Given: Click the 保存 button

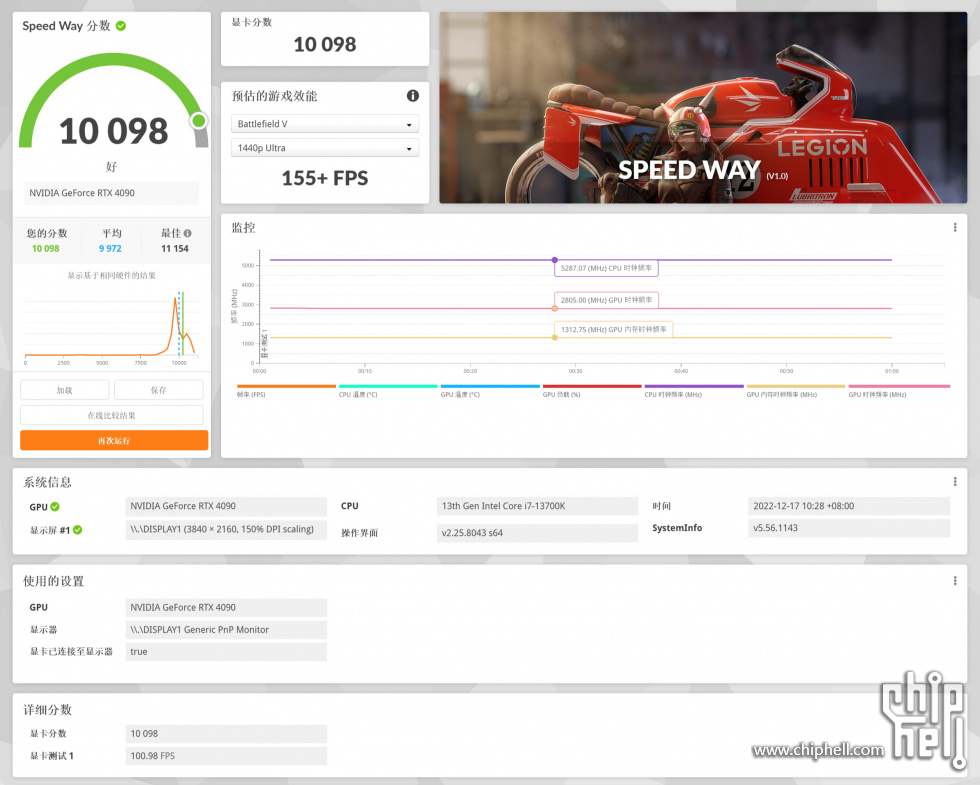Looking at the screenshot, I should [159, 390].
